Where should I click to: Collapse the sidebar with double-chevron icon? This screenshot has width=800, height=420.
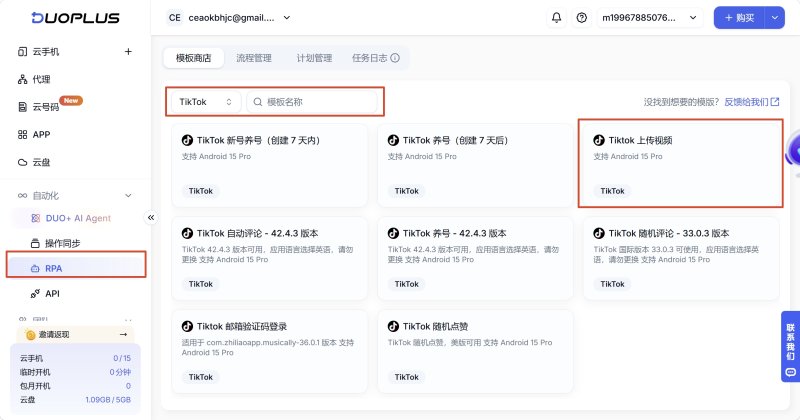(151, 218)
